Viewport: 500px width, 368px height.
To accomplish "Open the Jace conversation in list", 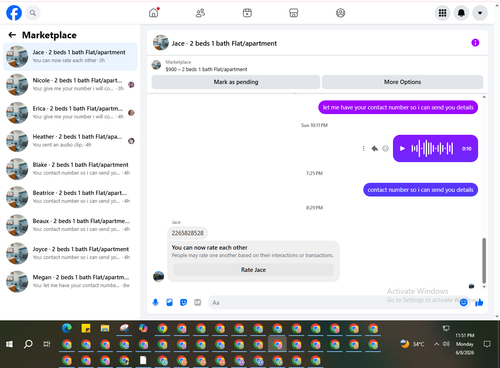I will pyautogui.click(x=70, y=57).
